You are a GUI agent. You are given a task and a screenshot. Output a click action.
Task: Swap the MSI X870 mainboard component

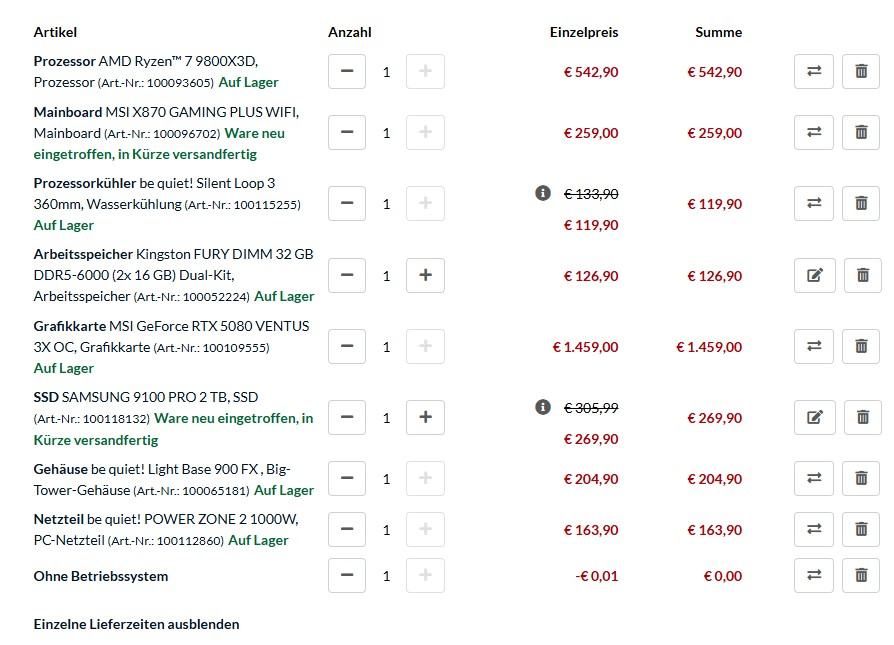tap(814, 133)
